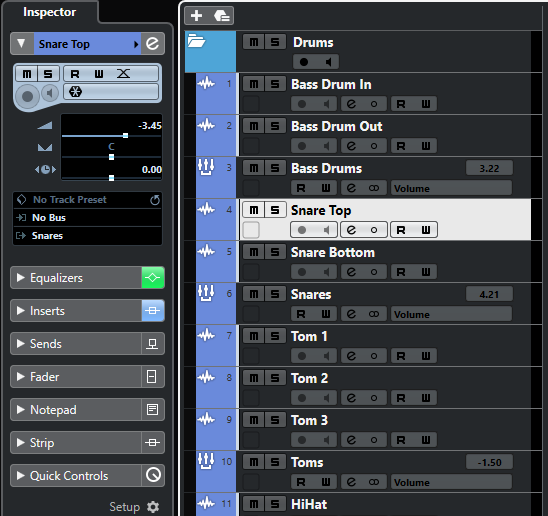The image size is (548, 516).
Task: Open the Inspector Setup gear
Action: [x=153, y=507]
